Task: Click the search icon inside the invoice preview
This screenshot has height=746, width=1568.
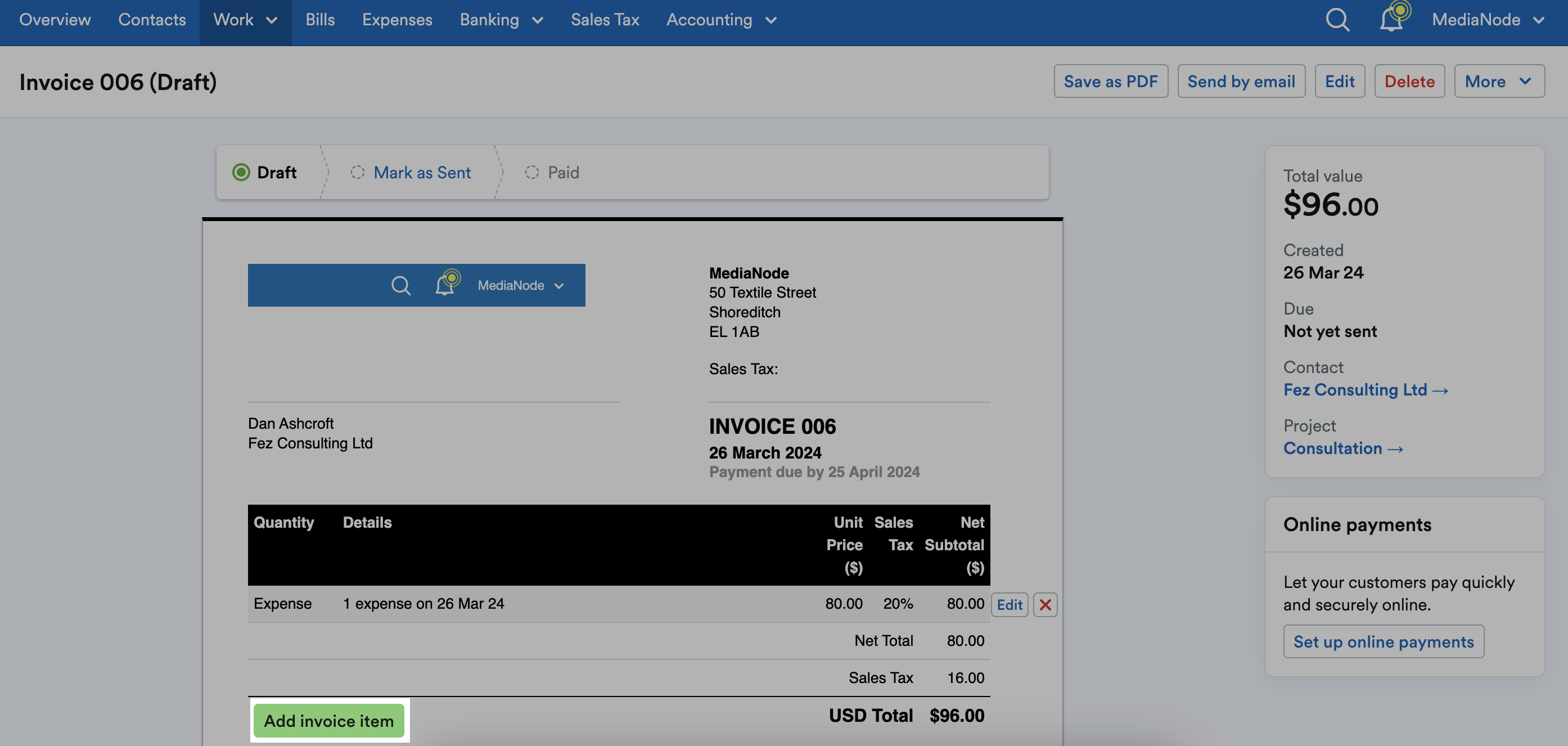Action: 401,285
